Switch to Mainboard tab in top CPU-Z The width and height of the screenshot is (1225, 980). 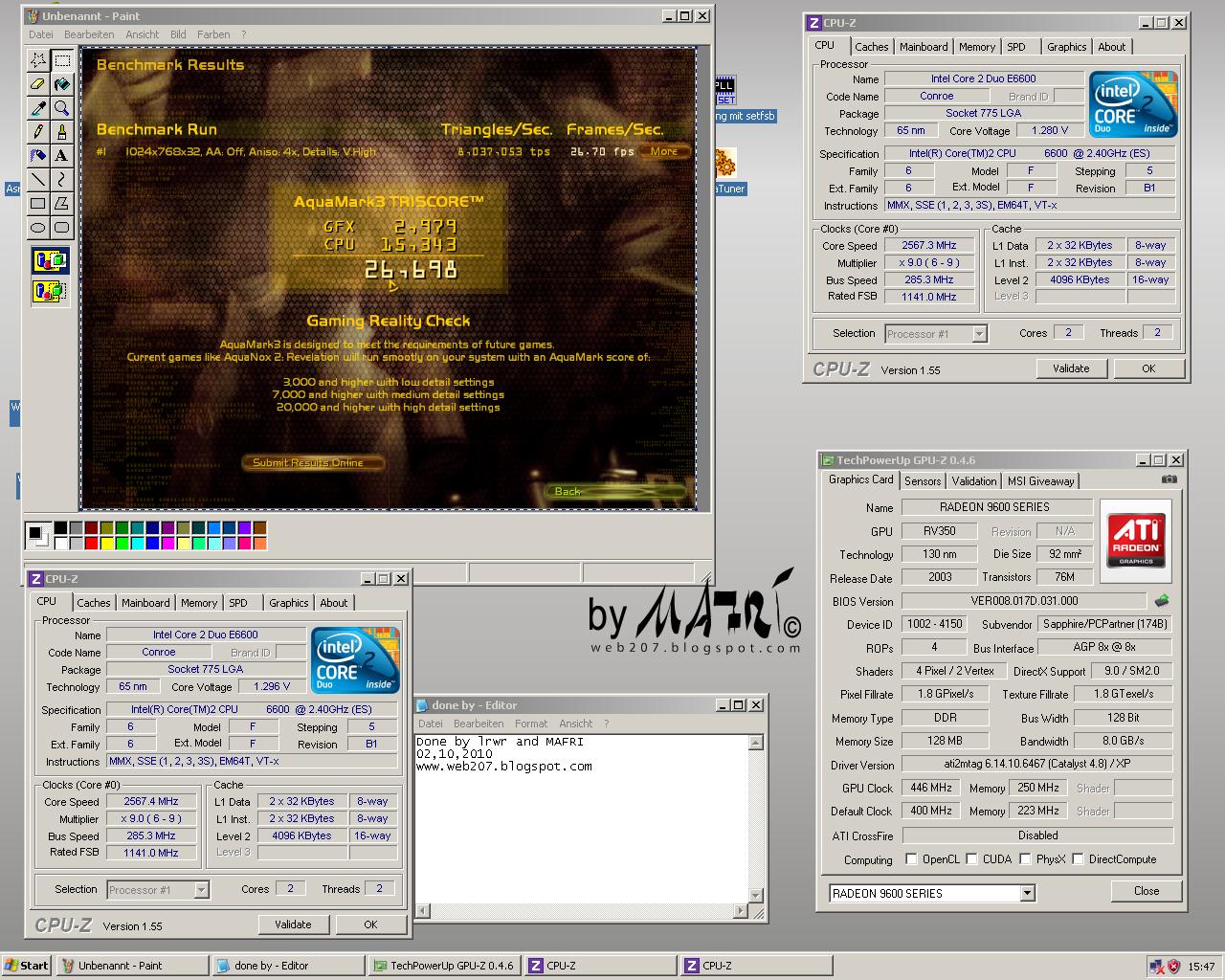click(924, 47)
